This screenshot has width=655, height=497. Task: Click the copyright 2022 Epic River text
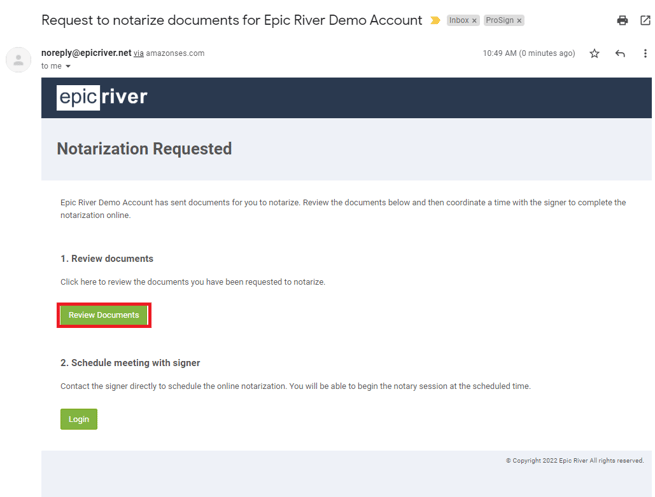[x=574, y=460]
